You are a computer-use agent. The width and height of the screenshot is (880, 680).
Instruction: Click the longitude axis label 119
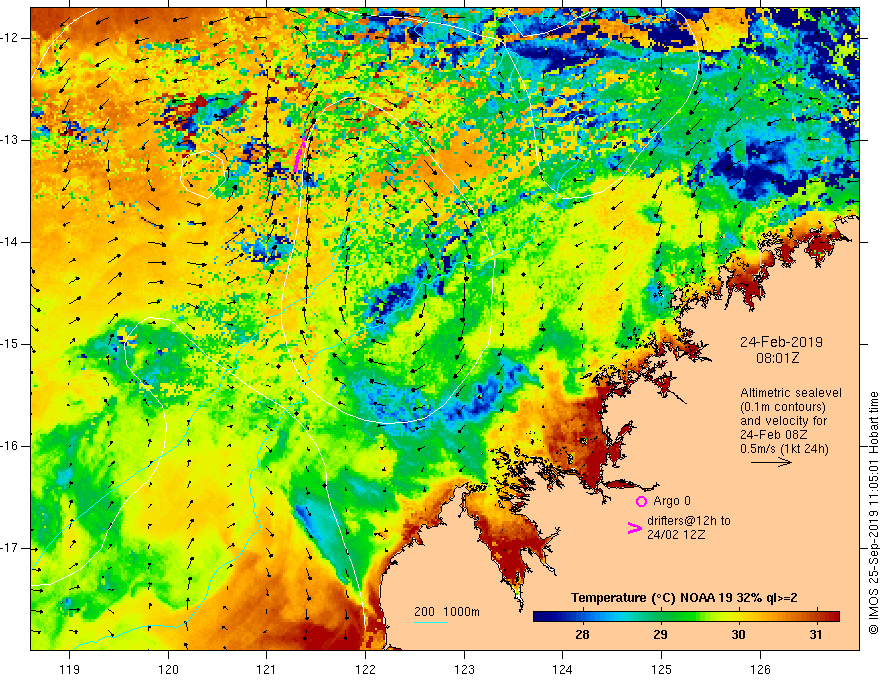tap(70, 669)
